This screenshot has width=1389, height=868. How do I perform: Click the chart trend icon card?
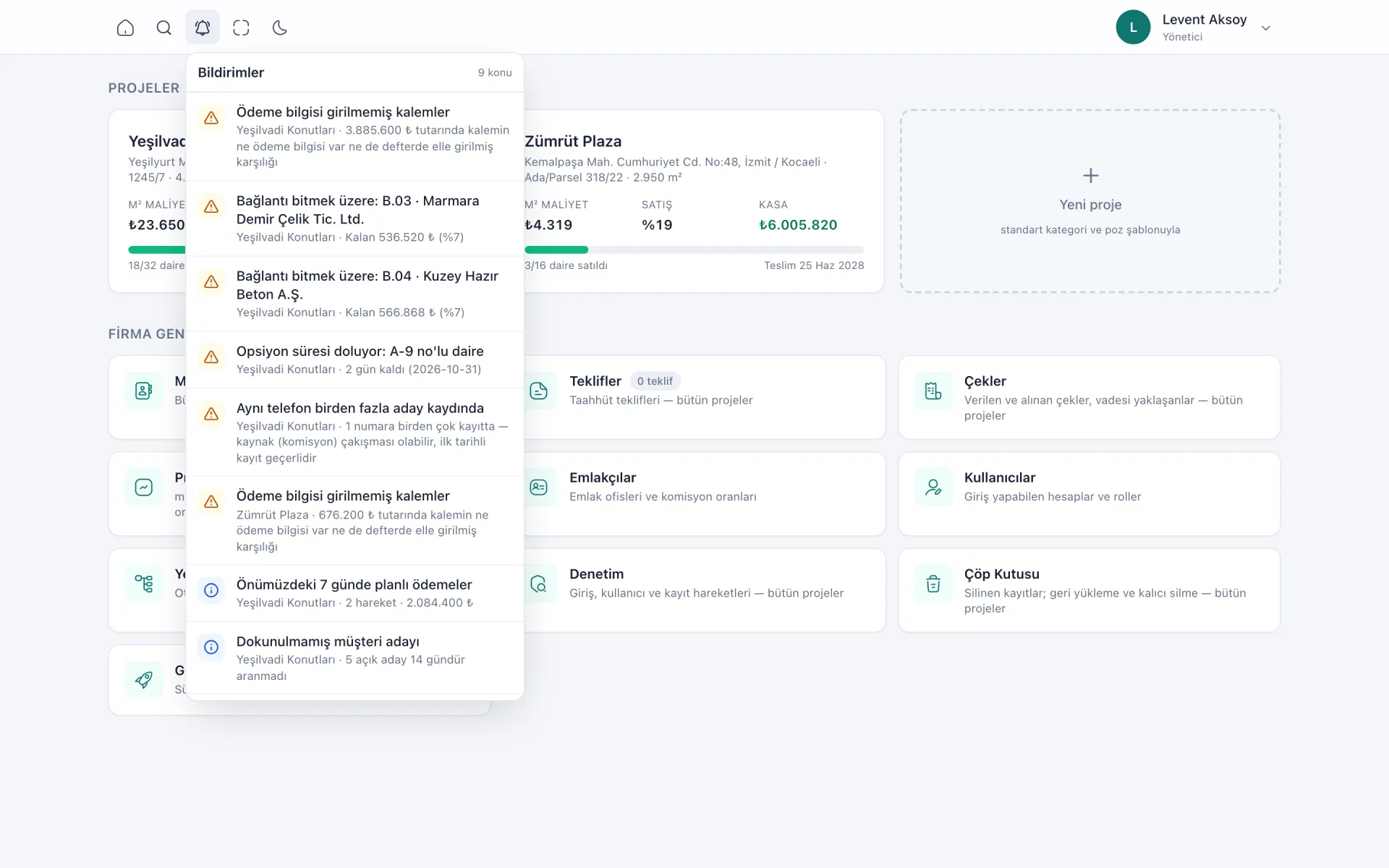[x=144, y=488]
